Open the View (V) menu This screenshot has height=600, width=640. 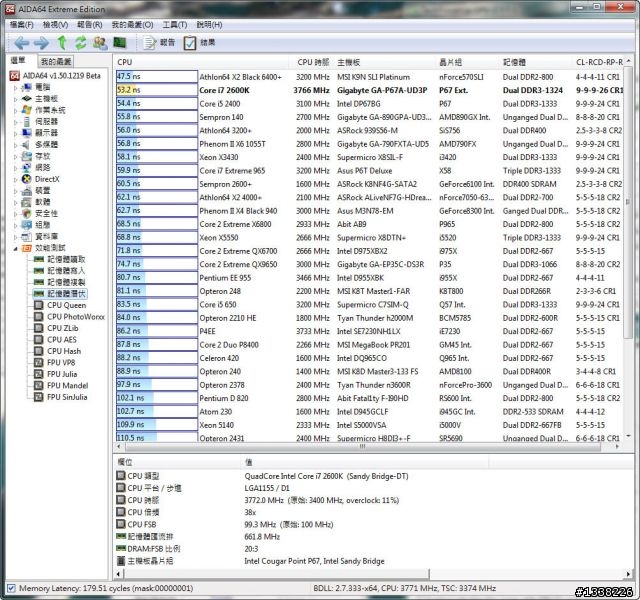point(56,25)
